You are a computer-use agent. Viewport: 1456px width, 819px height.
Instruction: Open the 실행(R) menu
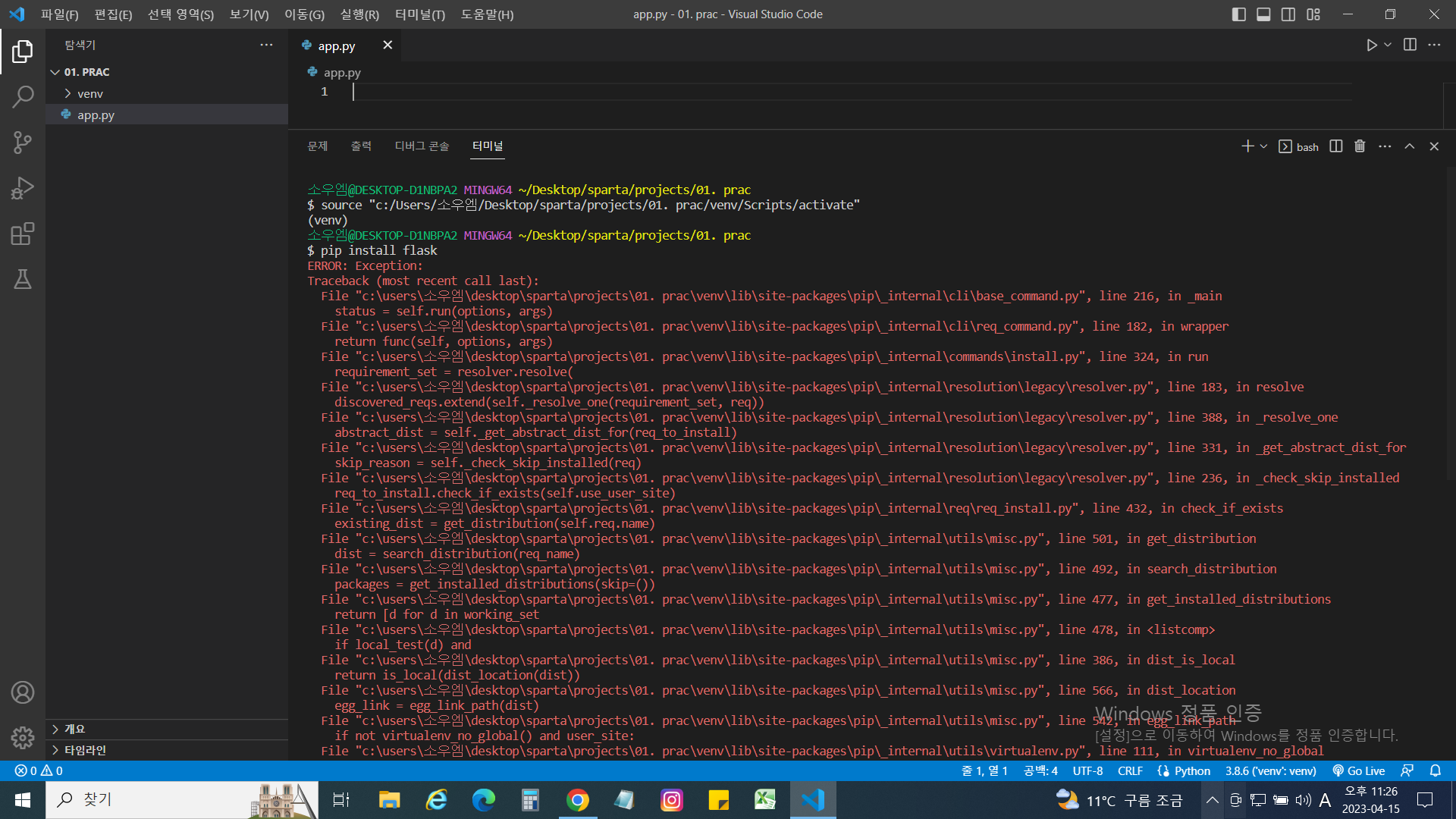[359, 14]
